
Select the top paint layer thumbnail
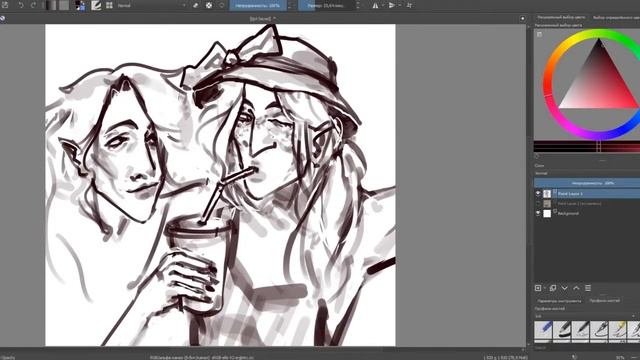point(547,193)
